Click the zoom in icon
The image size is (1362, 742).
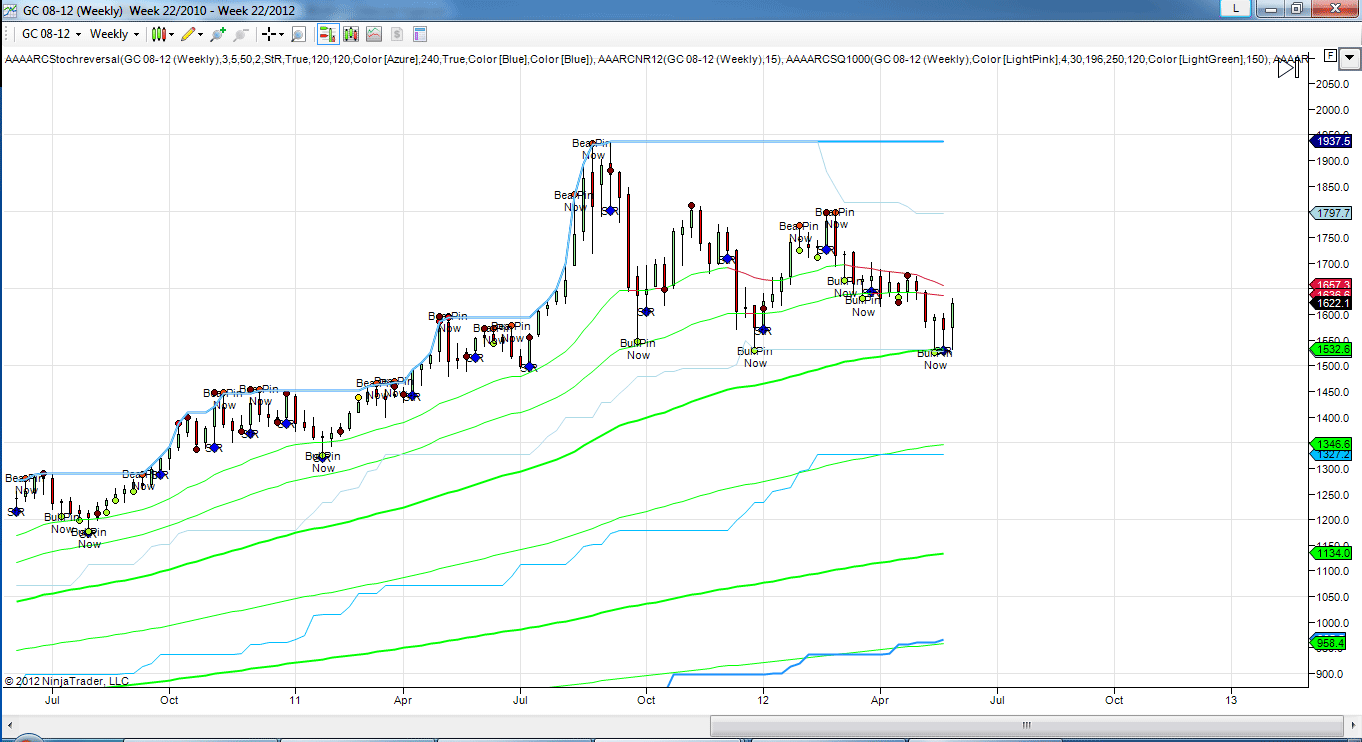218,34
